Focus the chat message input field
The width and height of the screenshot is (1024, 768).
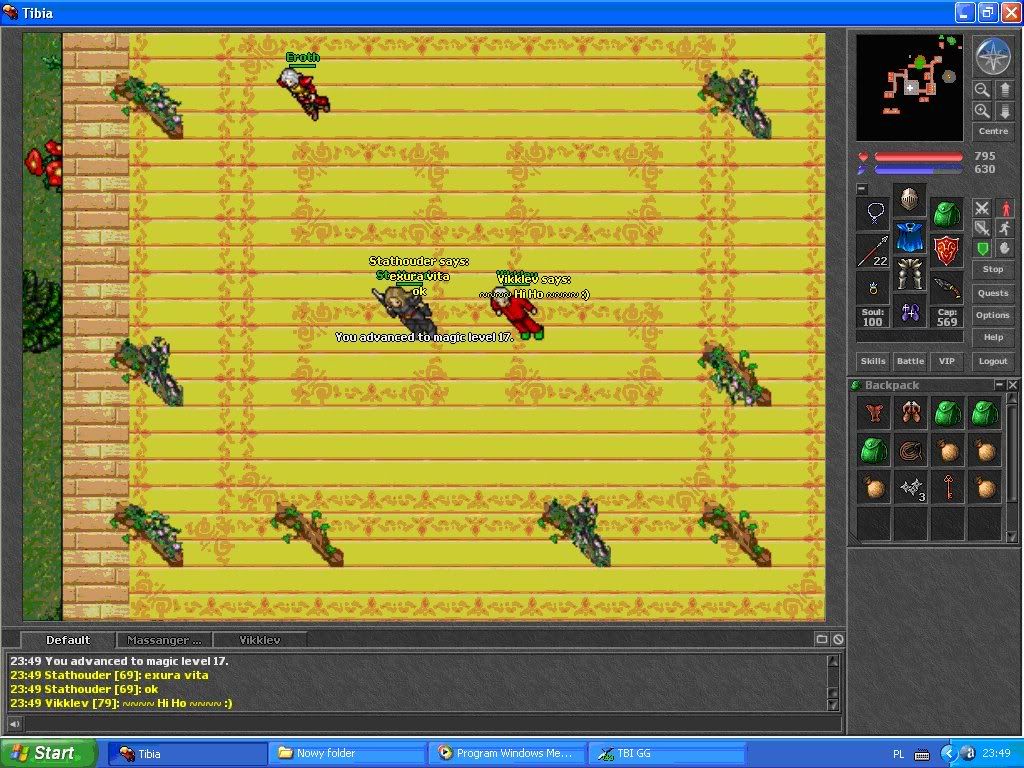[x=432, y=723]
